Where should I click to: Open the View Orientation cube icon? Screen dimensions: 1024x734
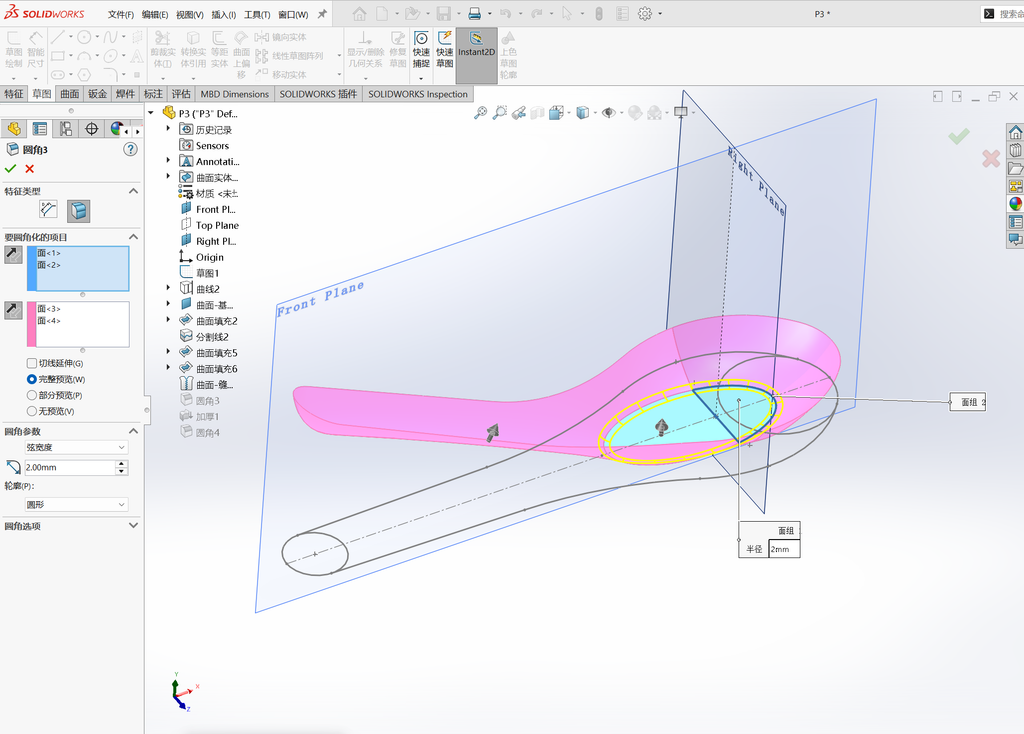coord(556,113)
